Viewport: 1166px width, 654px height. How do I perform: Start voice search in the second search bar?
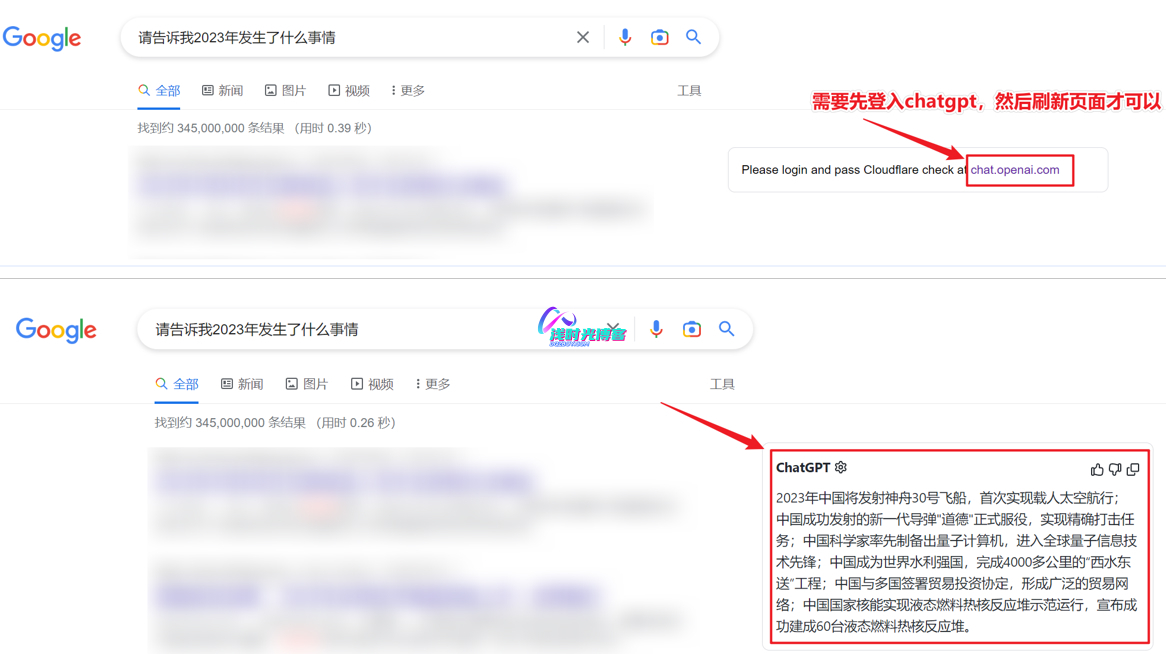[656, 330]
